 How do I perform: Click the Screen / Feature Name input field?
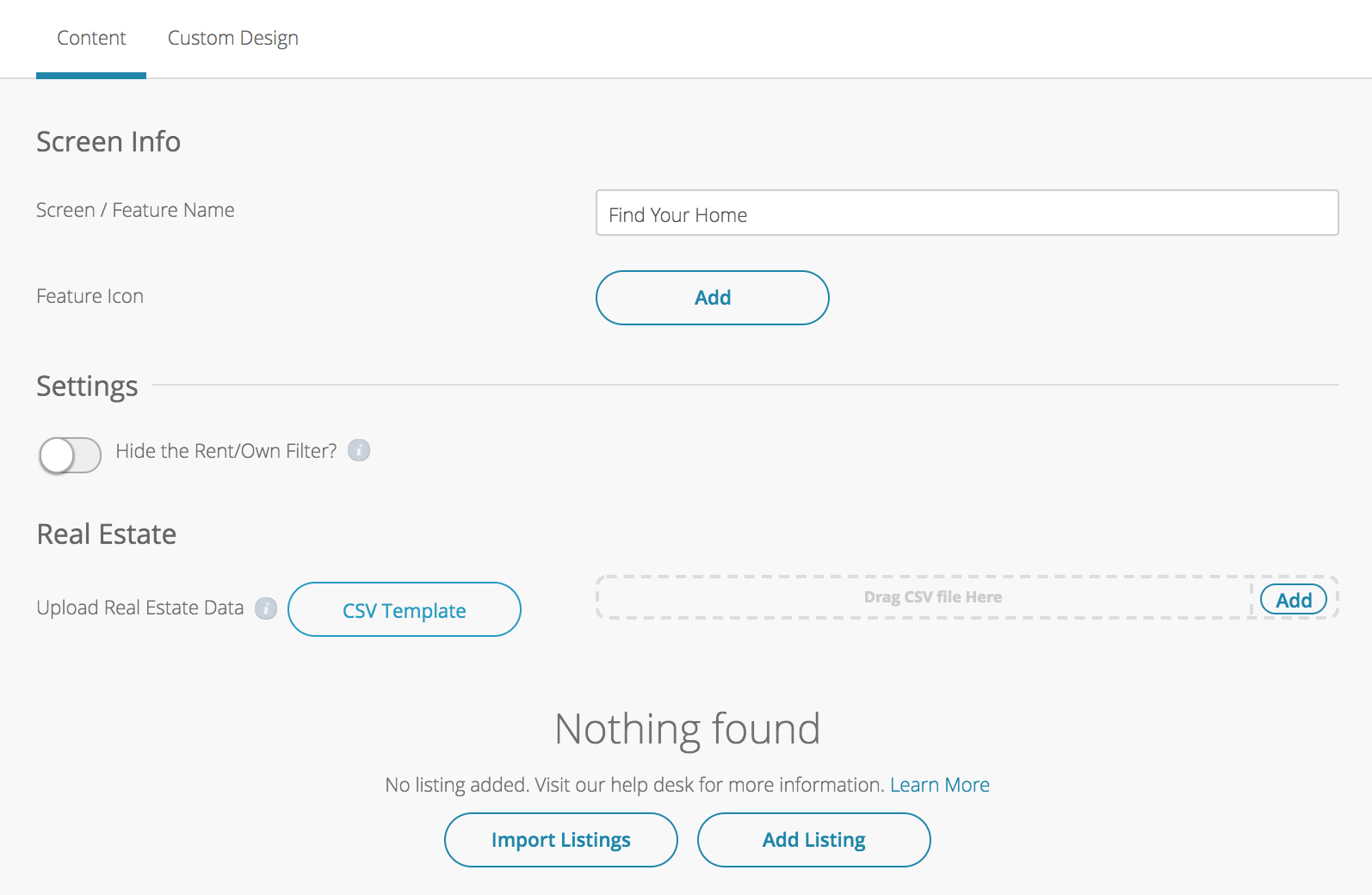(967, 213)
